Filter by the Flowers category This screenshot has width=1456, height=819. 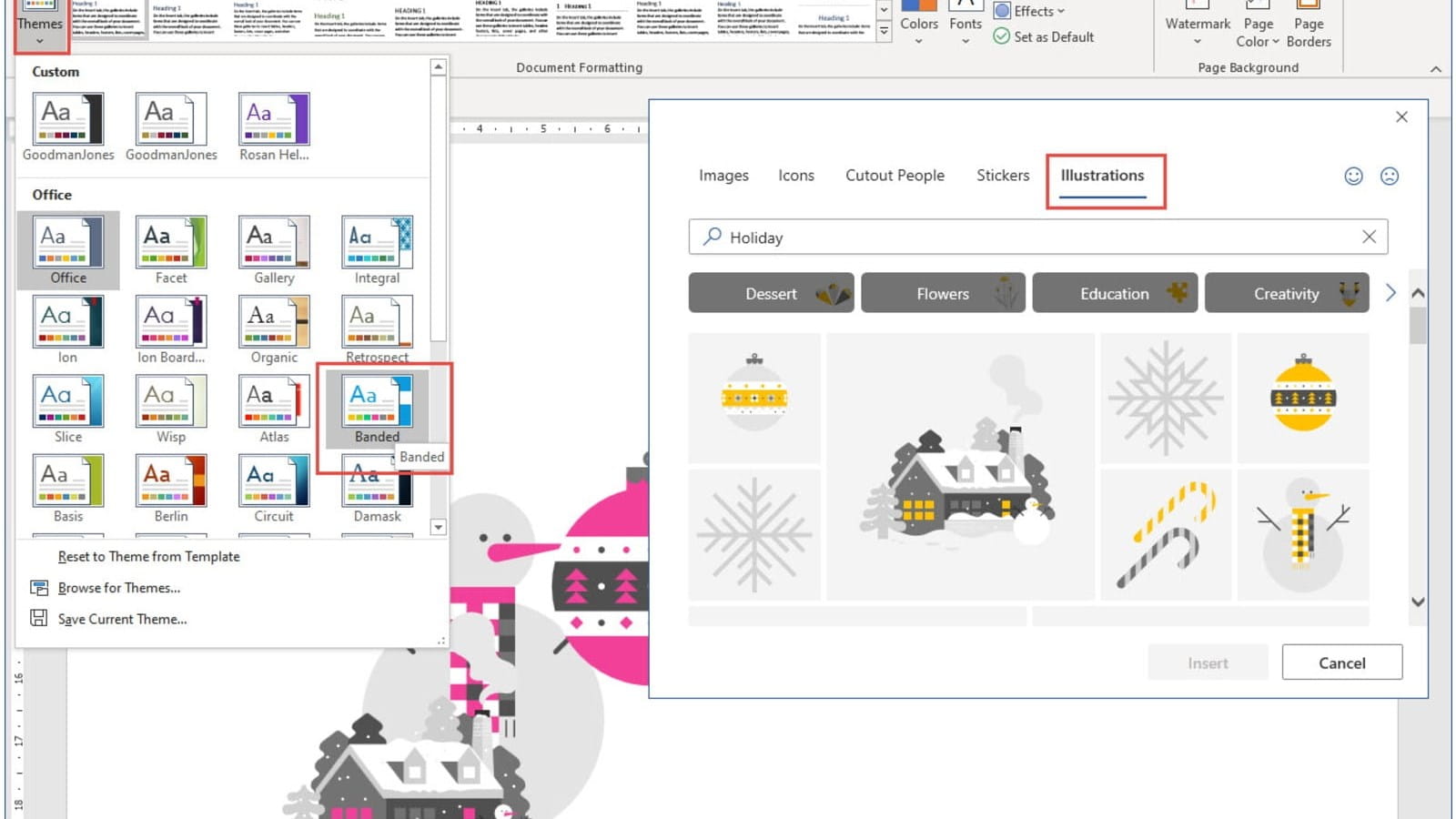[943, 293]
